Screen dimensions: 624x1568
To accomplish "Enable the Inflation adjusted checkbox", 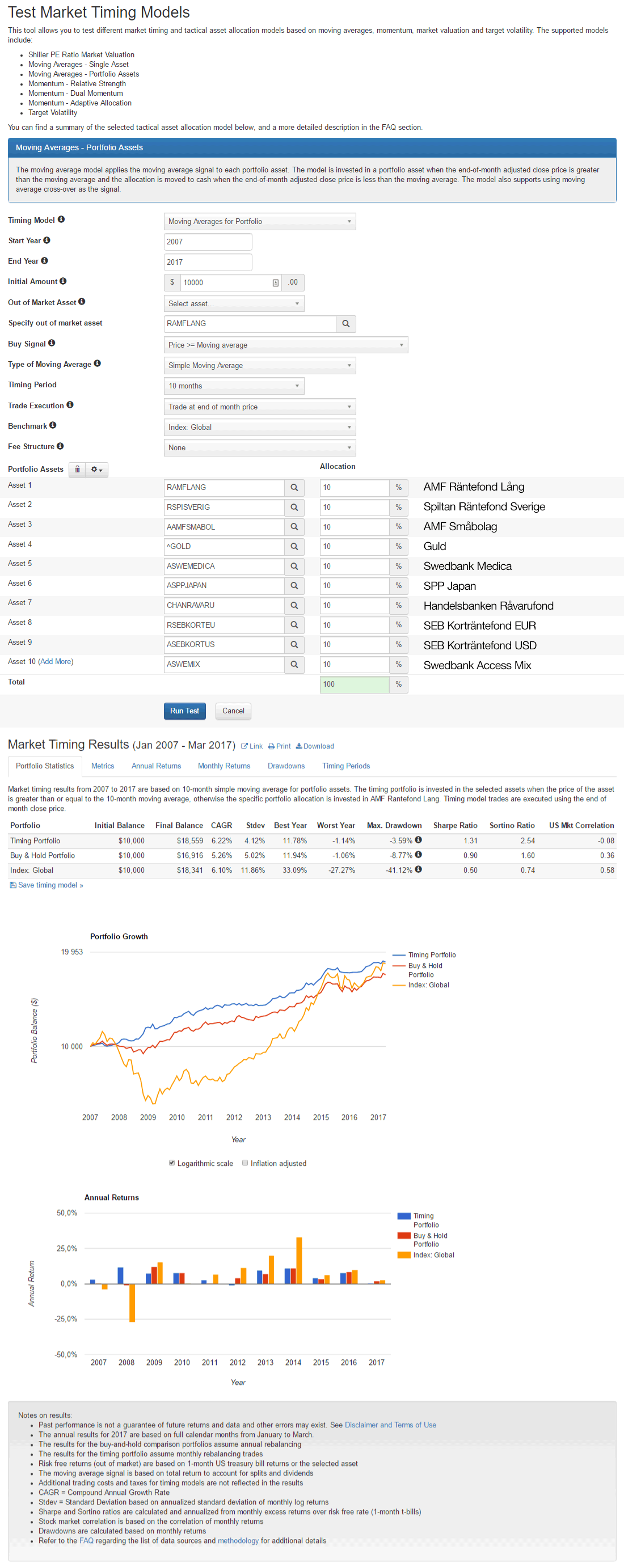I will tap(244, 1163).
